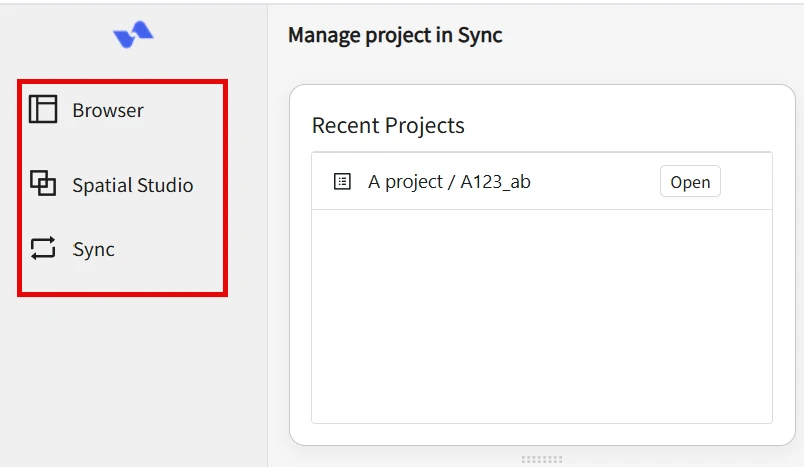Viewport: 804px width, 467px height.
Task: Click the list icon beside A project
Action: [342, 181]
